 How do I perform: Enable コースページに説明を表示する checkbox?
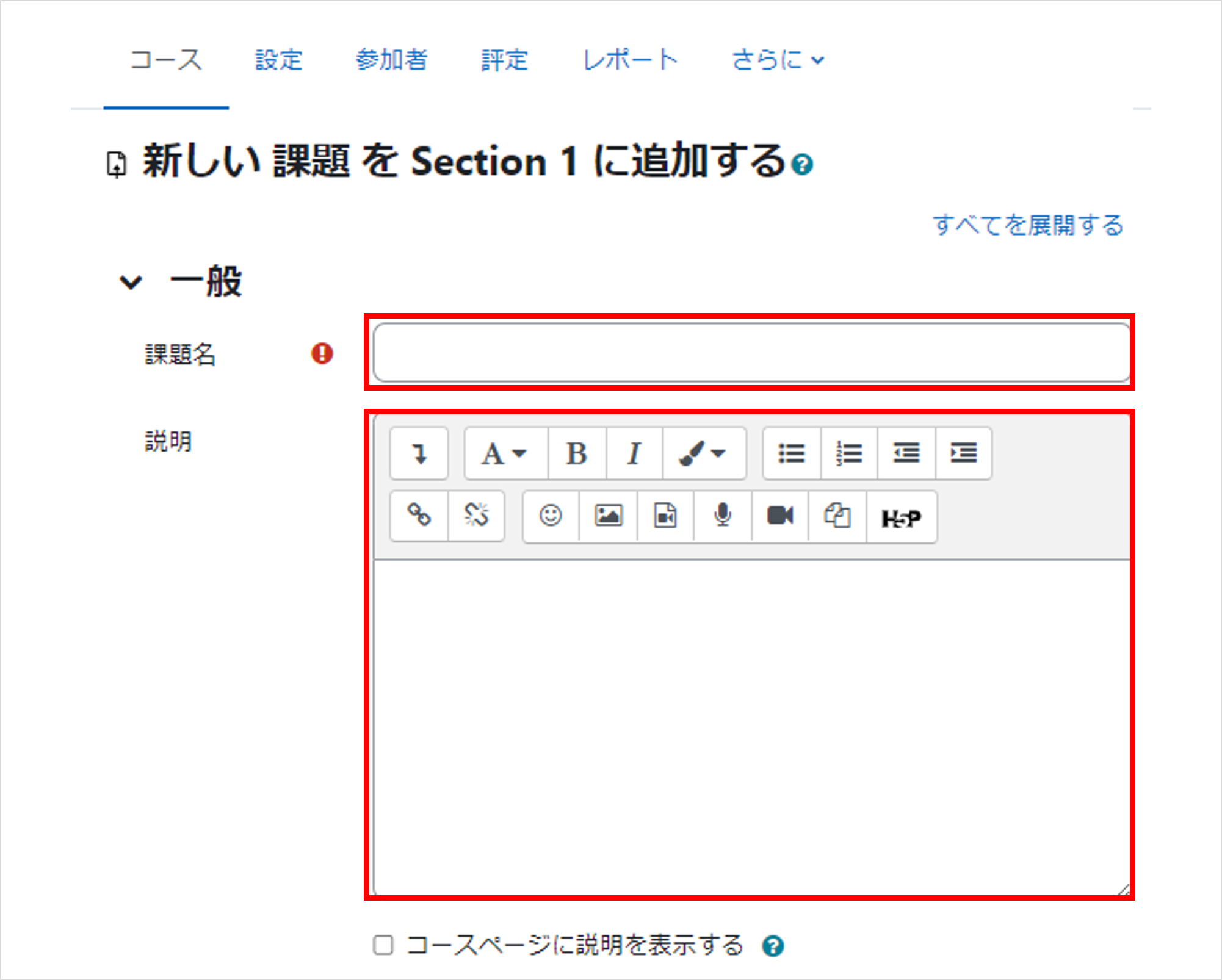[383, 945]
